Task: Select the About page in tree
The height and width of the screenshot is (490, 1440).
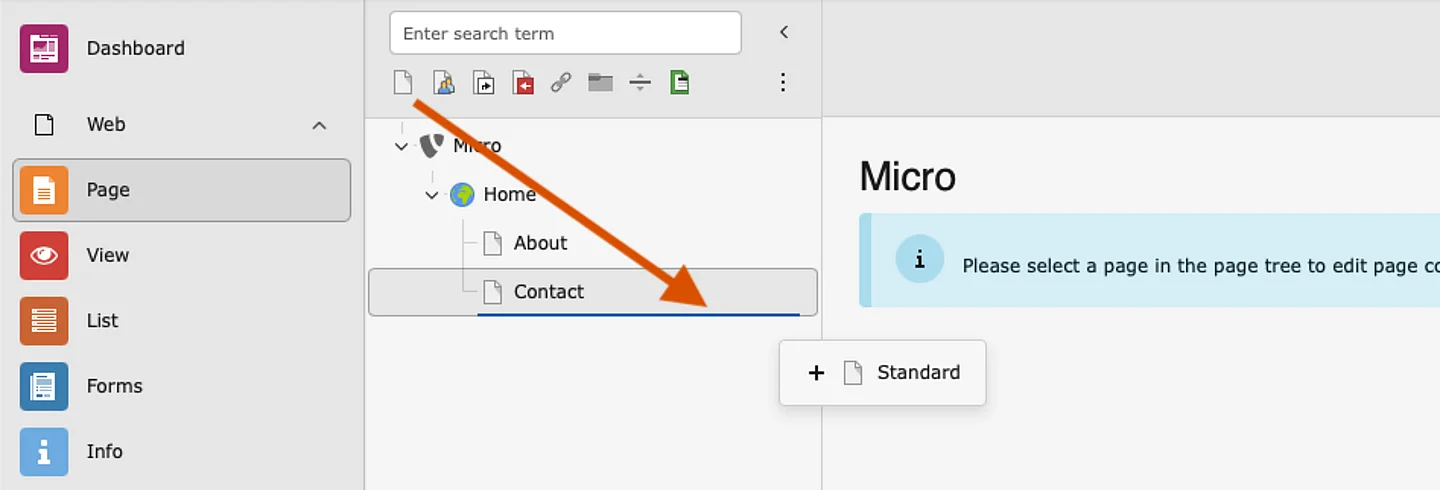Action: 540,243
